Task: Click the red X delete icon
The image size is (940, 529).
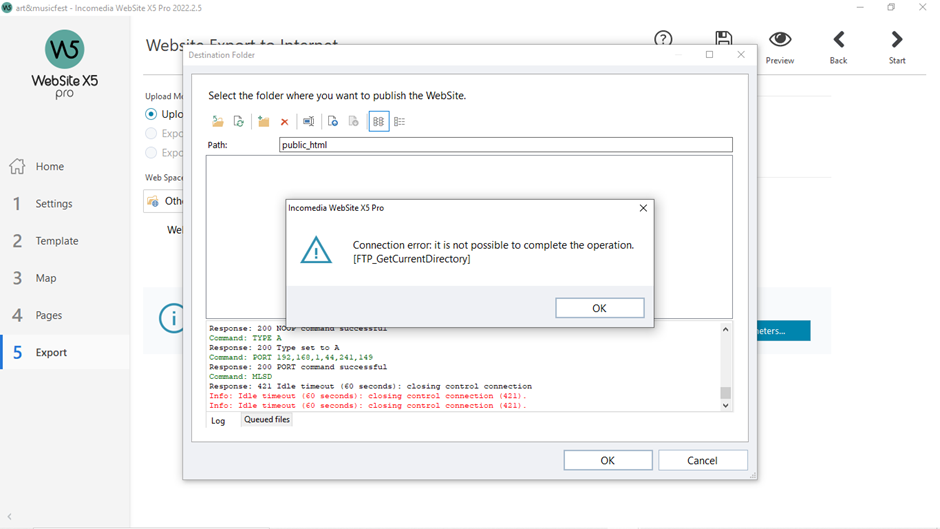Action: coord(285,122)
